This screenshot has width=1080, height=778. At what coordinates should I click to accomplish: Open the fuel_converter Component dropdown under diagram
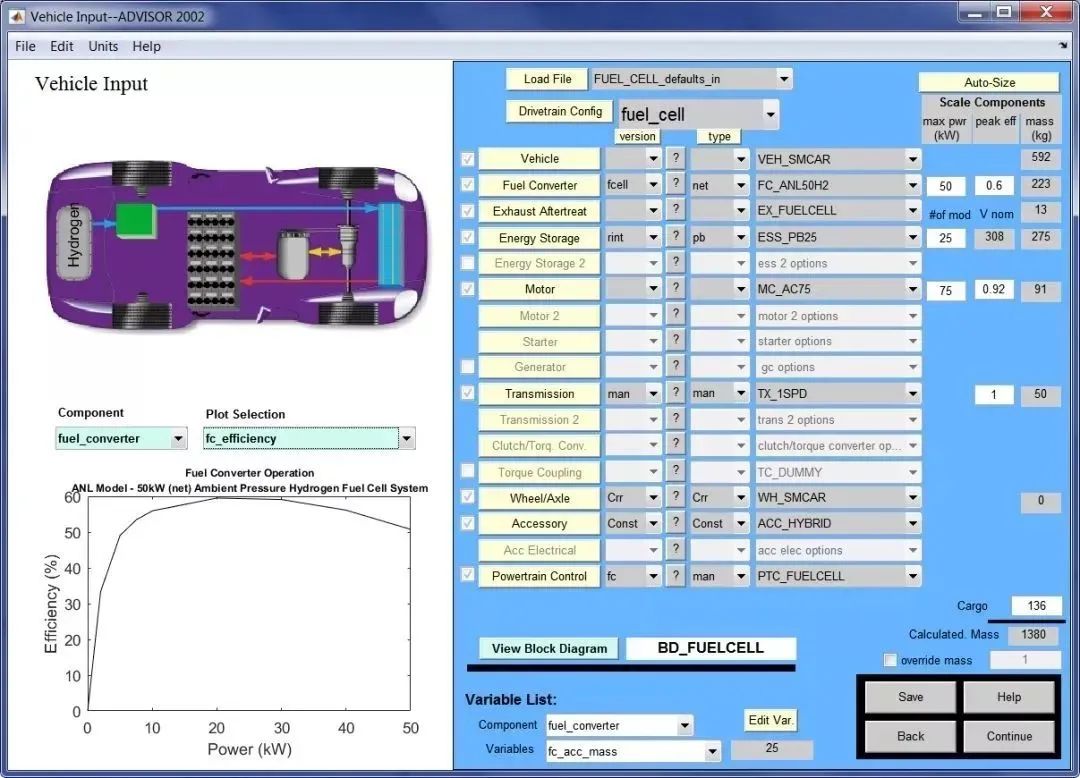coord(121,439)
